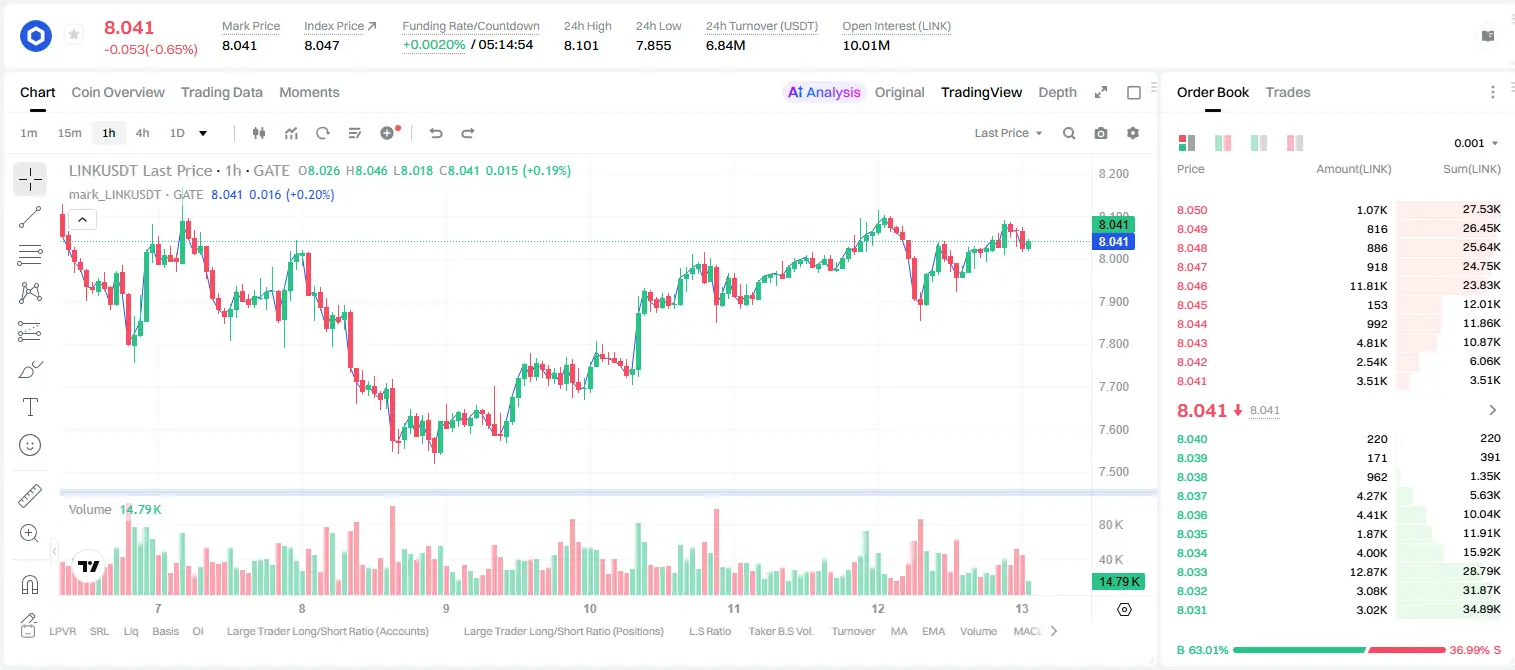The width and height of the screenshot is (1515, 670).
Task: Open chart settings gear icon
Action: [1133, 133]
